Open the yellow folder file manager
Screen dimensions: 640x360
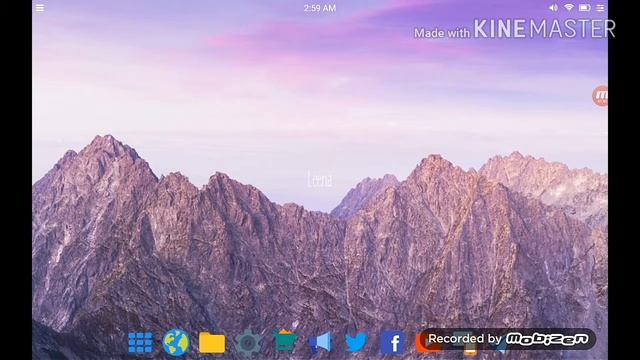212,342
